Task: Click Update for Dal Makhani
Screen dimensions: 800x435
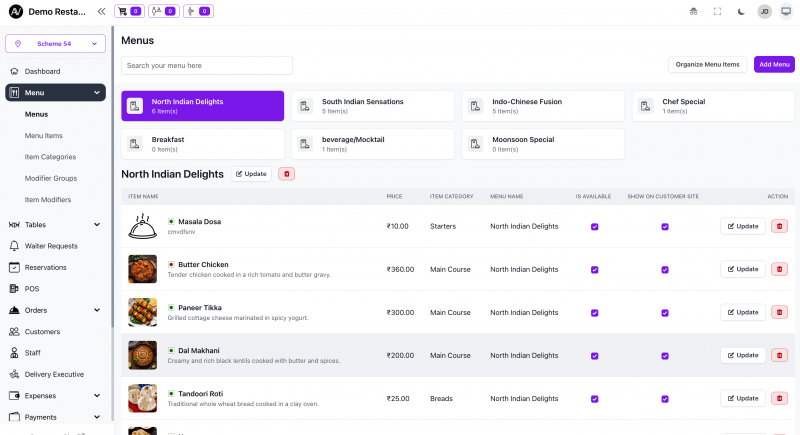Action: [x=743, y=355]
